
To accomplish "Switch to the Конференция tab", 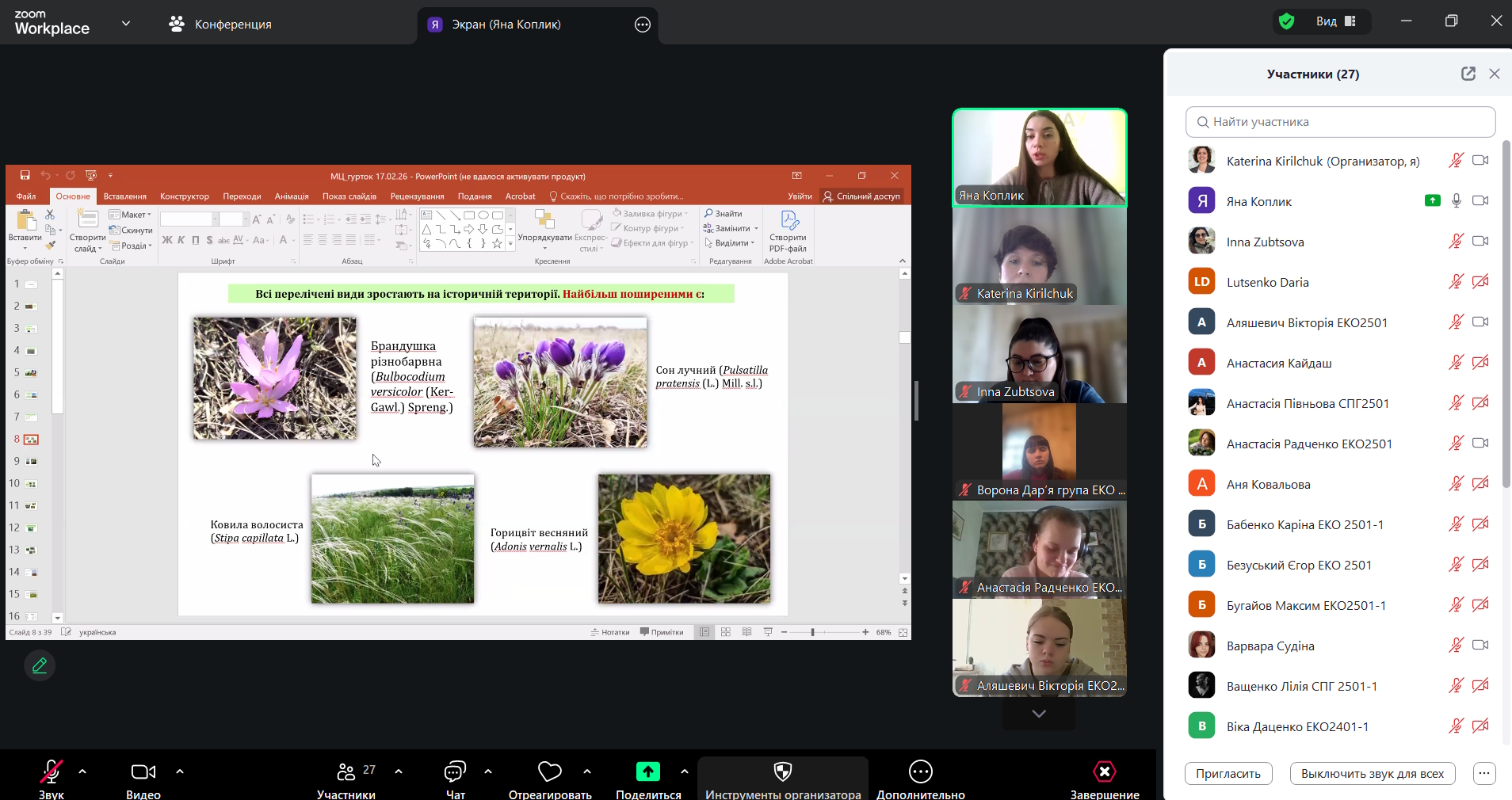I will pyautogui.click(x=220, y=25).
